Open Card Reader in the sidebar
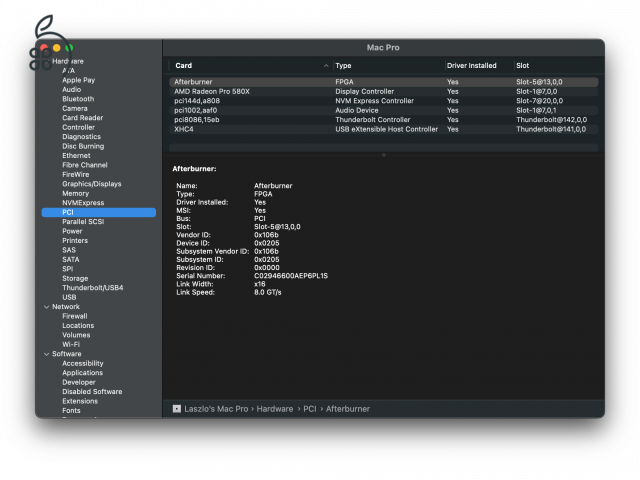 [82, 118]
